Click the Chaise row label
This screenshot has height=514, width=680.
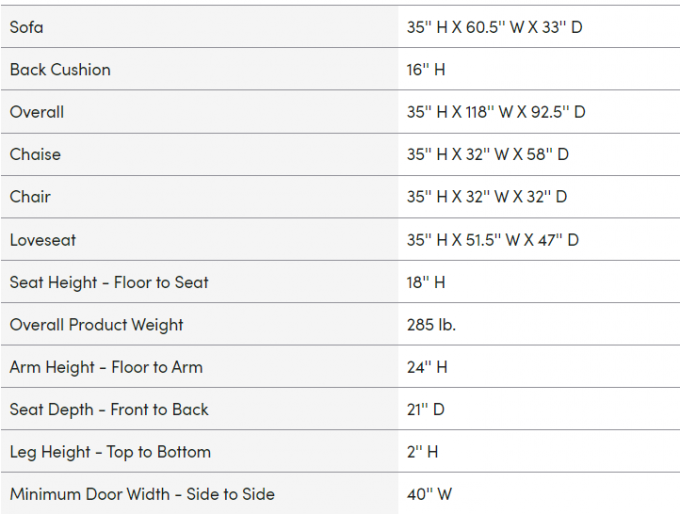click(x=35, y=154)
